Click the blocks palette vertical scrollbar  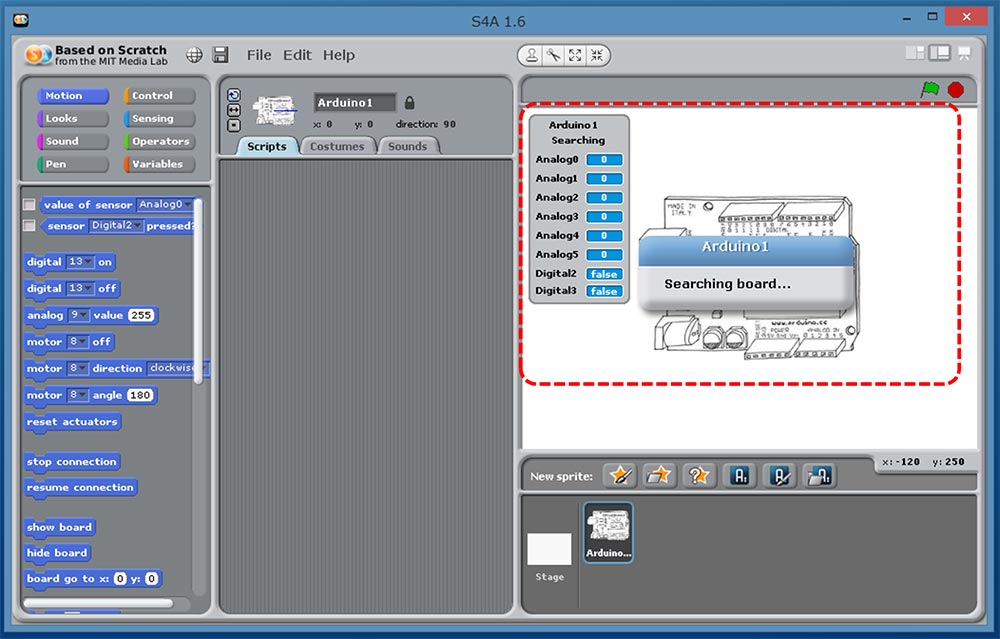coord(198,291)
